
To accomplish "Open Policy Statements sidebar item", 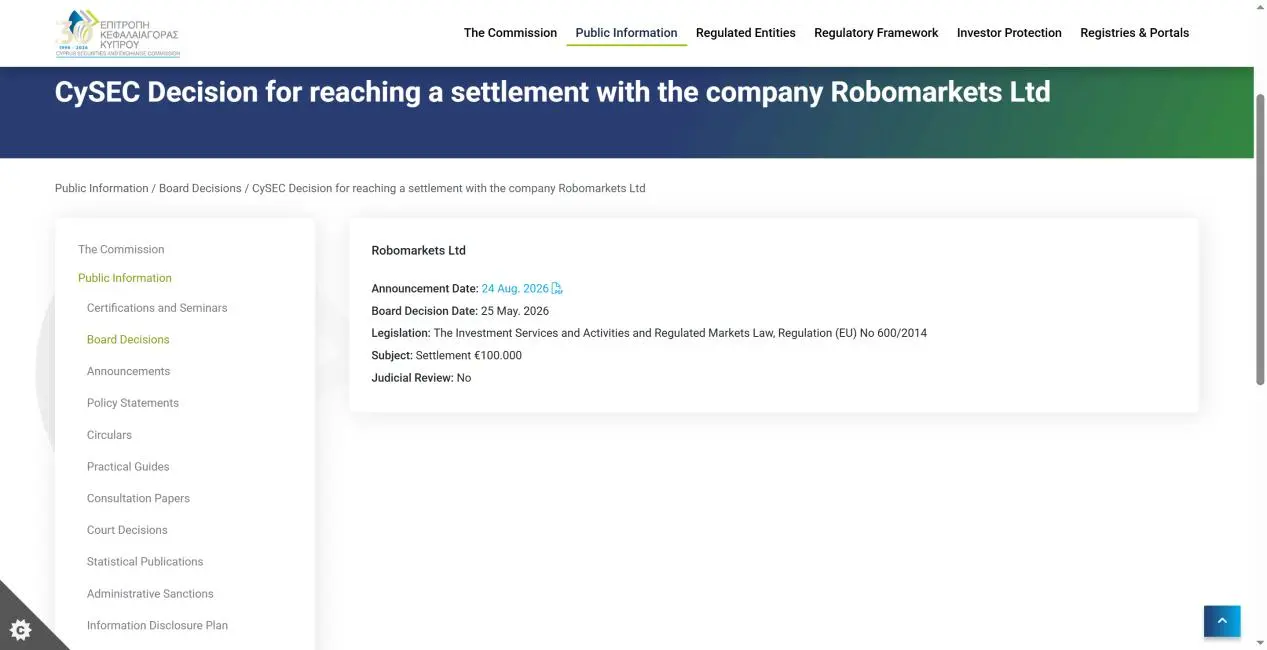I will click(133, 403).
